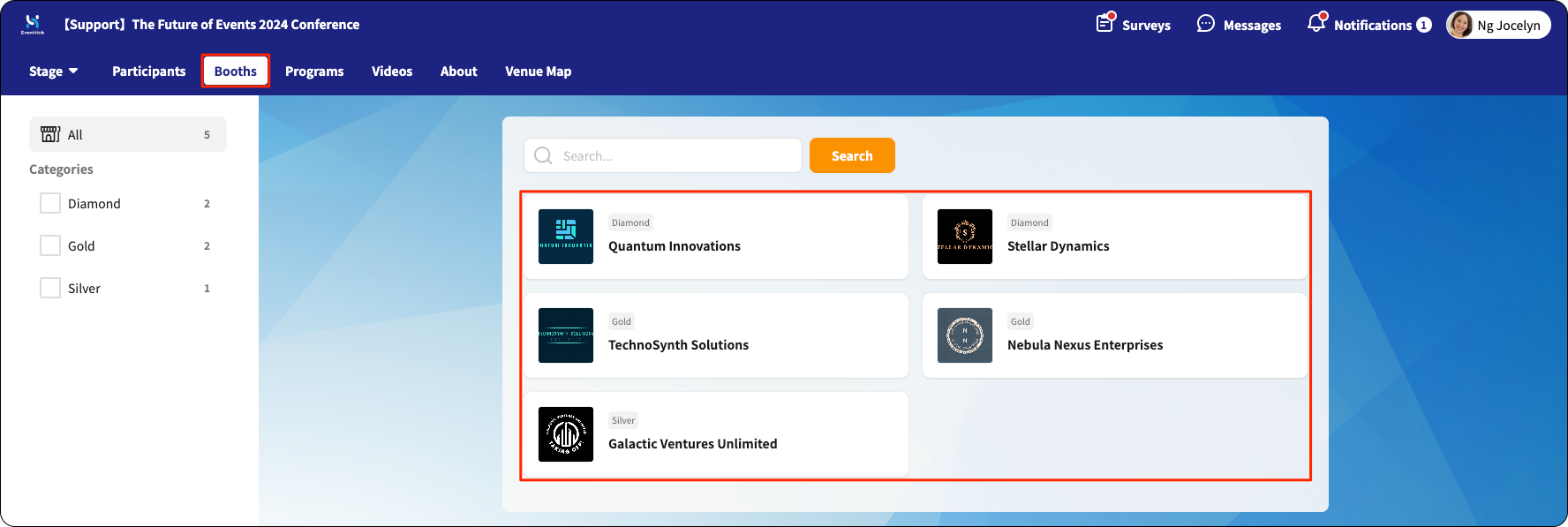The width and height of the screenshot is (1568, 527).
Task: Click the orange Search button
Action: [x=852, y=155]
